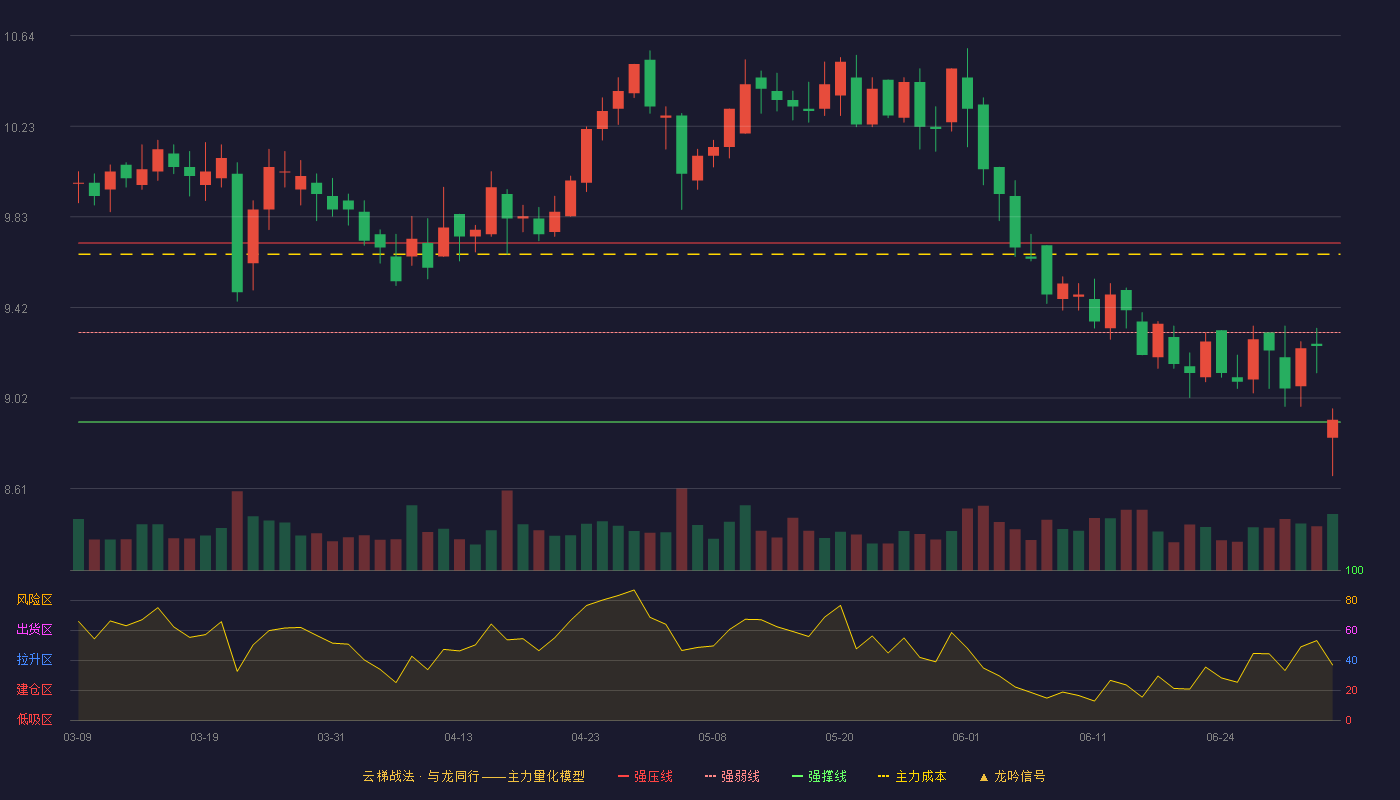Click the 100 indicator scale value

pos(1354,571)
